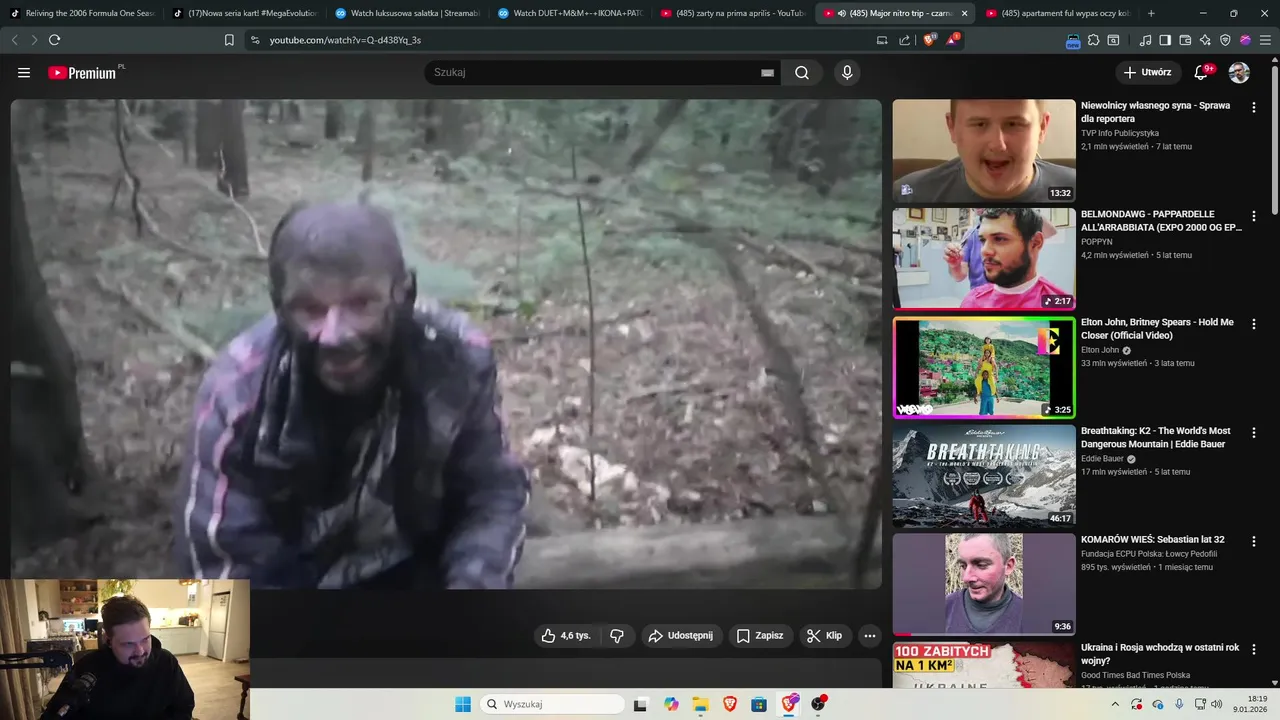Viewport: 1280px width, 720px height.
Task: Close the Major nitro trip tab
Action: tap(964, 13)
